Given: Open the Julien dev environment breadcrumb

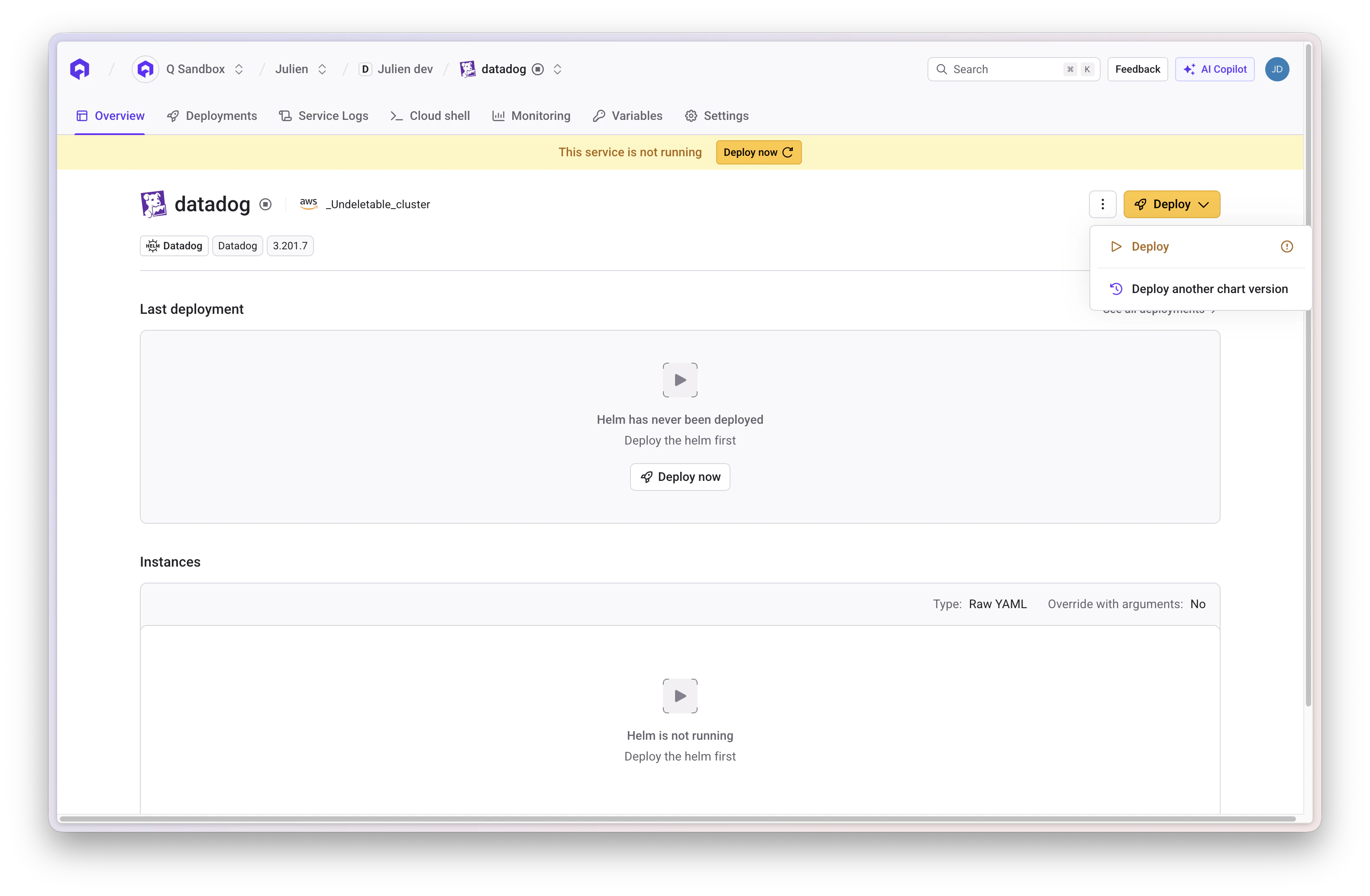Looking at the screenshot, I should [x=405, y=69].
